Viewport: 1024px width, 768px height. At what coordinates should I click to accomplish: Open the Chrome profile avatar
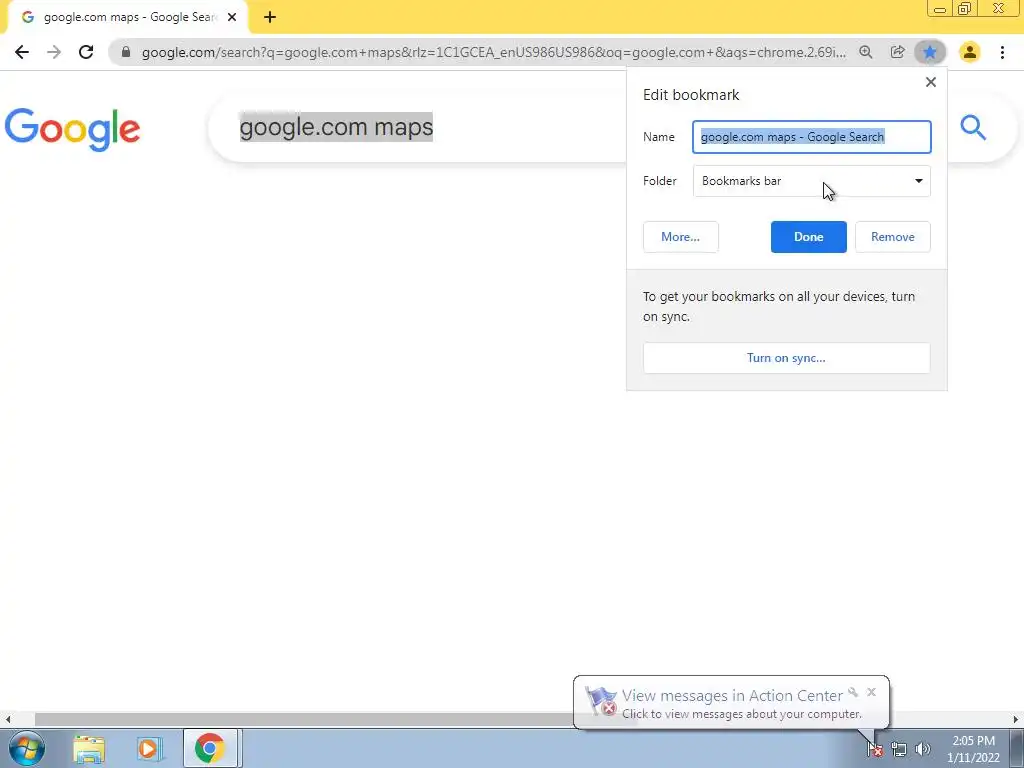pyautogui.click(x=970, y=52)
